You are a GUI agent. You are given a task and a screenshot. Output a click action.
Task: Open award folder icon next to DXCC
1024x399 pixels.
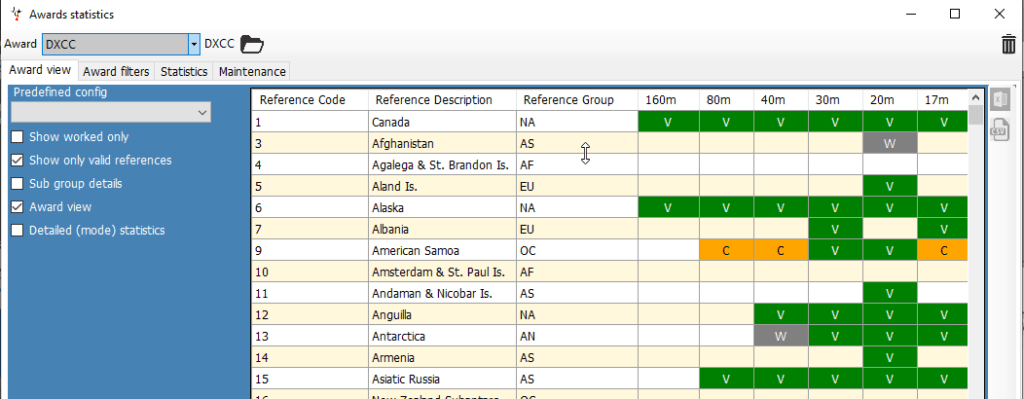[251, 44]
